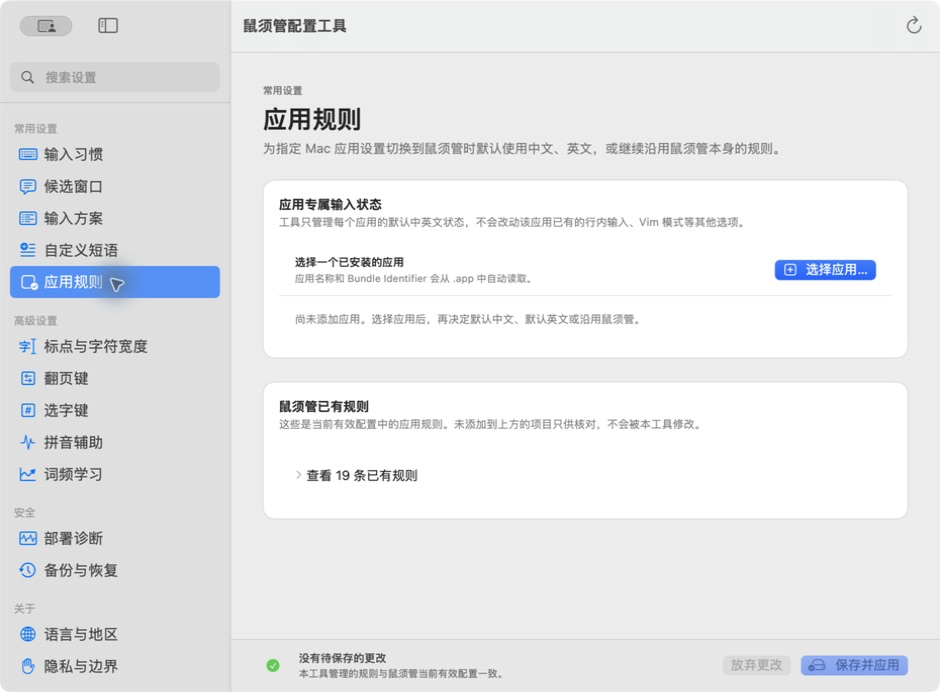This screenshot has height=692, width=940.
Task: Click the refresh arrow icon in the title bar
Action: coord(913,25)
